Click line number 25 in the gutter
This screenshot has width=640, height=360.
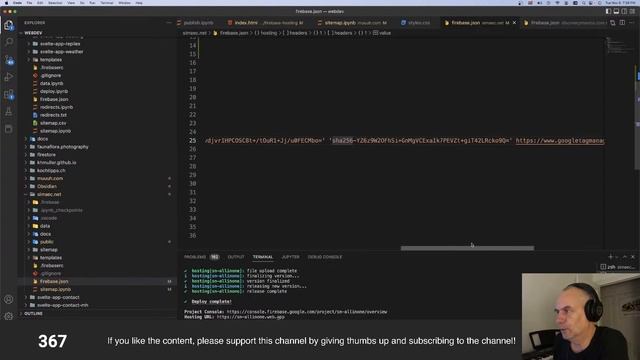pos(192,140)
